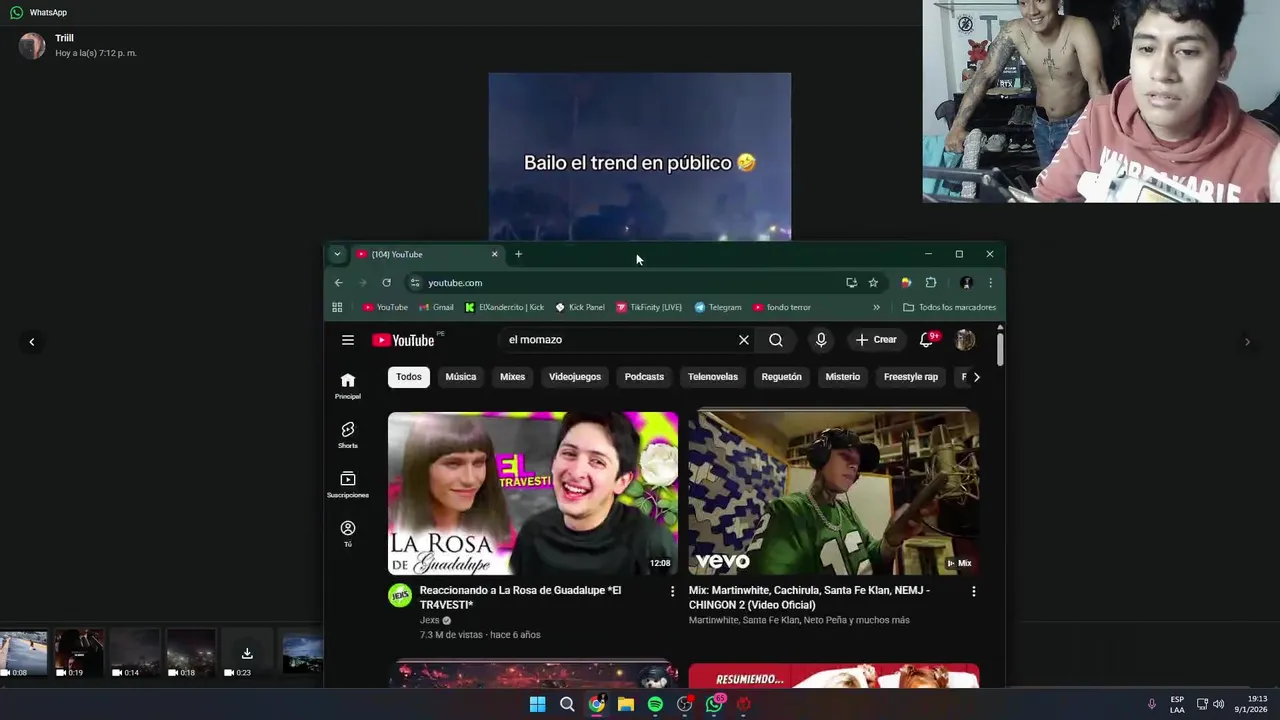Open Suscripciones in the YouTube sidebar

(x=348, y=484)
